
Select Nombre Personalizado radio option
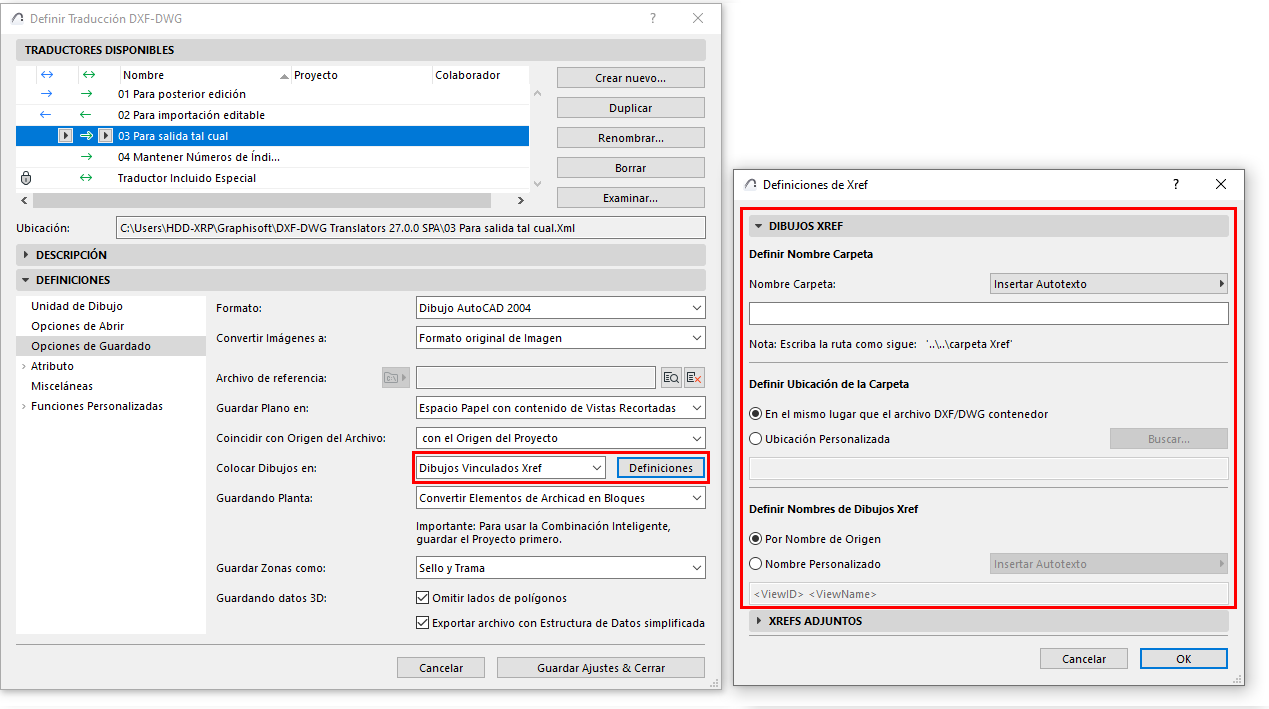[756, 564]
